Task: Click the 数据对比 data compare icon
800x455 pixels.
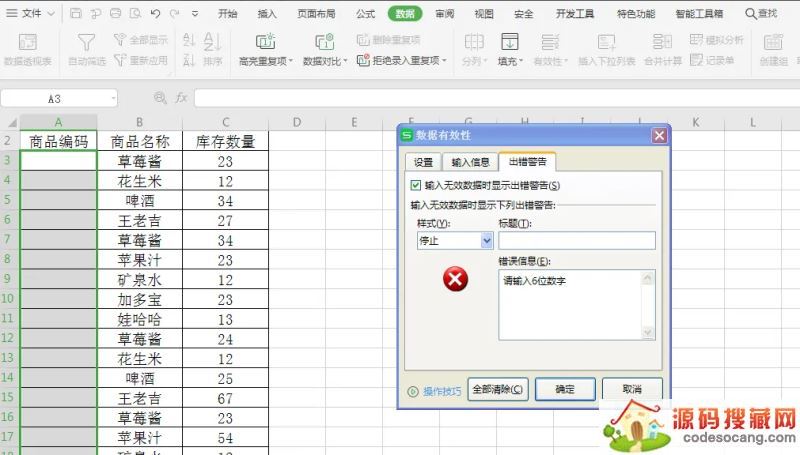Action: coord(324,42)
